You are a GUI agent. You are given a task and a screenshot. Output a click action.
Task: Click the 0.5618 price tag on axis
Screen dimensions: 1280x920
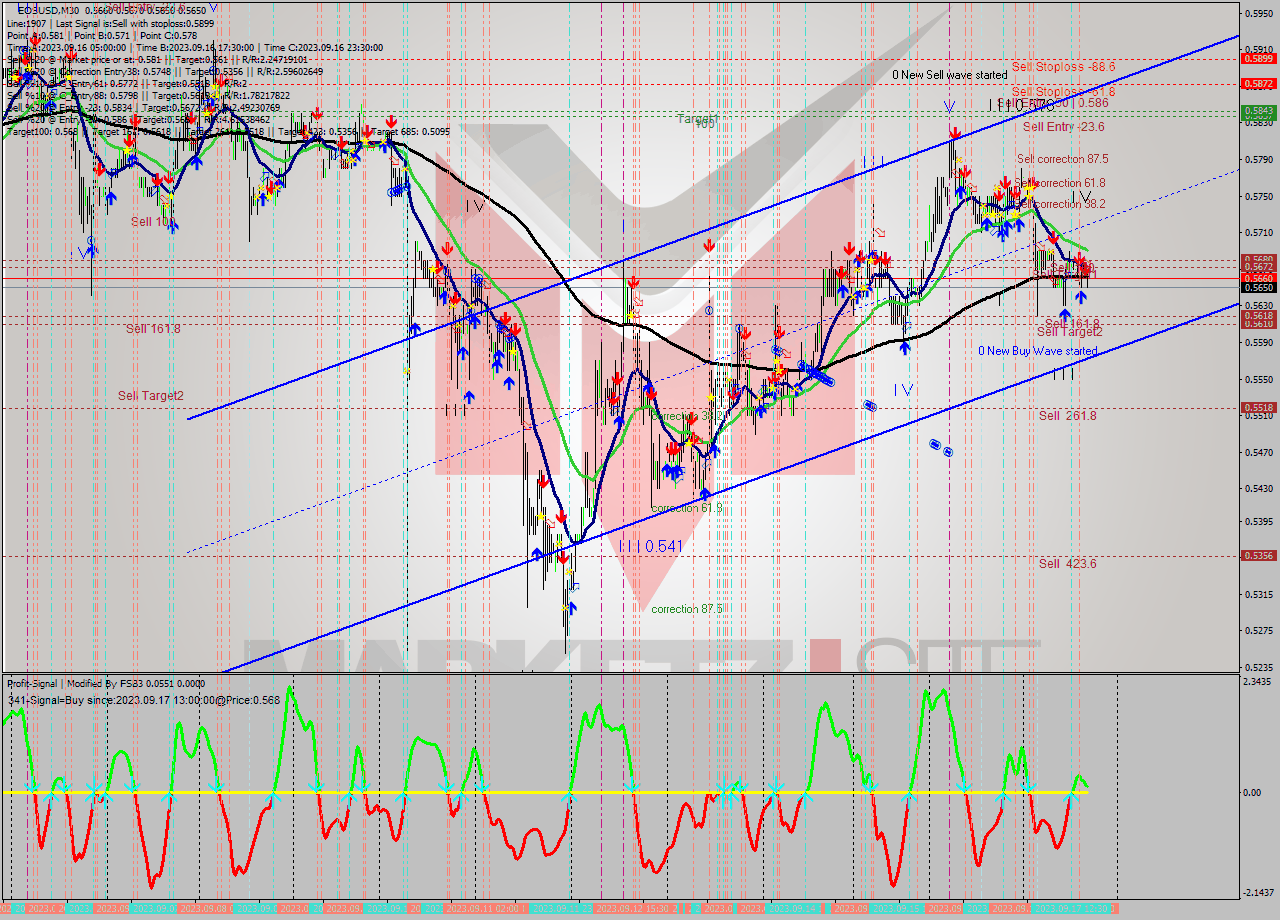pyautogui.click(x=1257, y=315)
